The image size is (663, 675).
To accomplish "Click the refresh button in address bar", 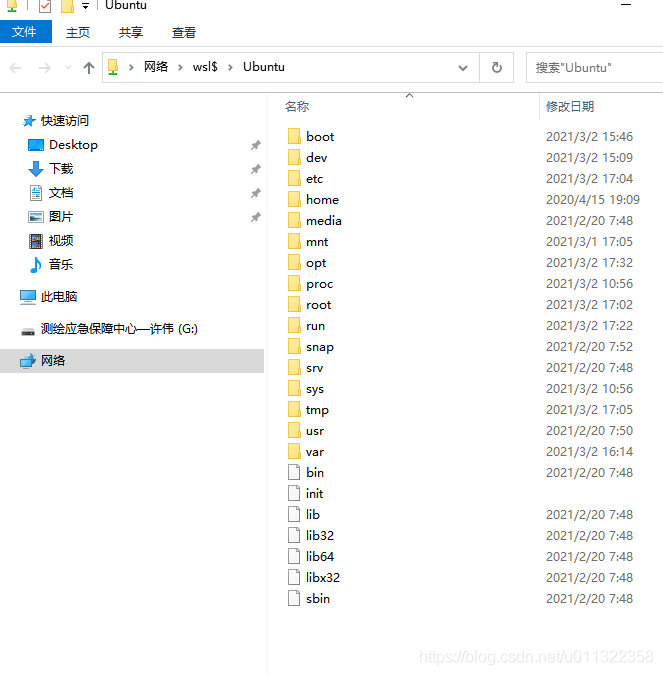I will [x=496, y=68].
